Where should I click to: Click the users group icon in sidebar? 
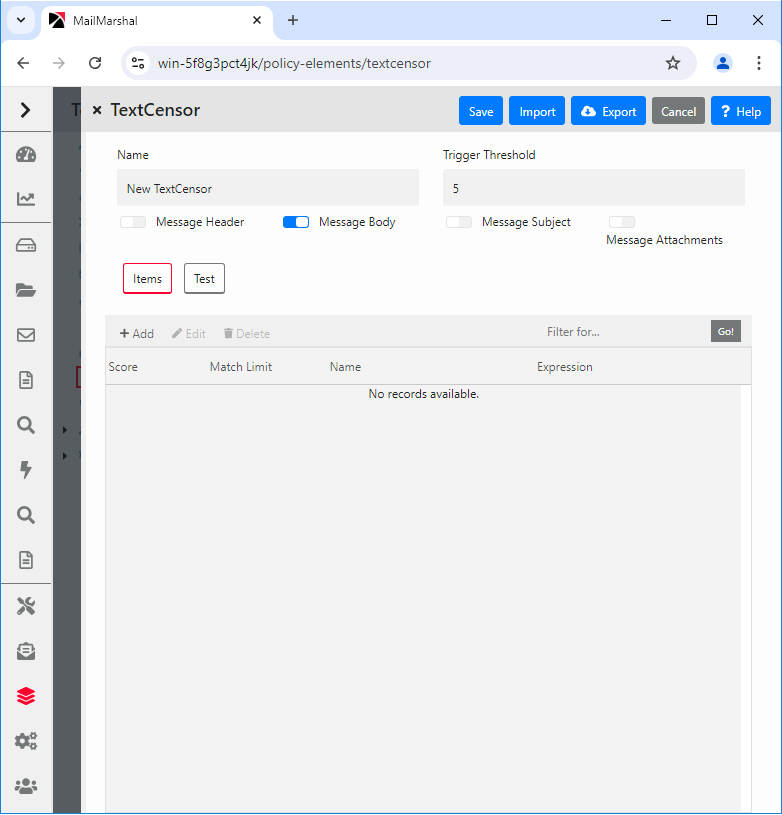point(26,786)
